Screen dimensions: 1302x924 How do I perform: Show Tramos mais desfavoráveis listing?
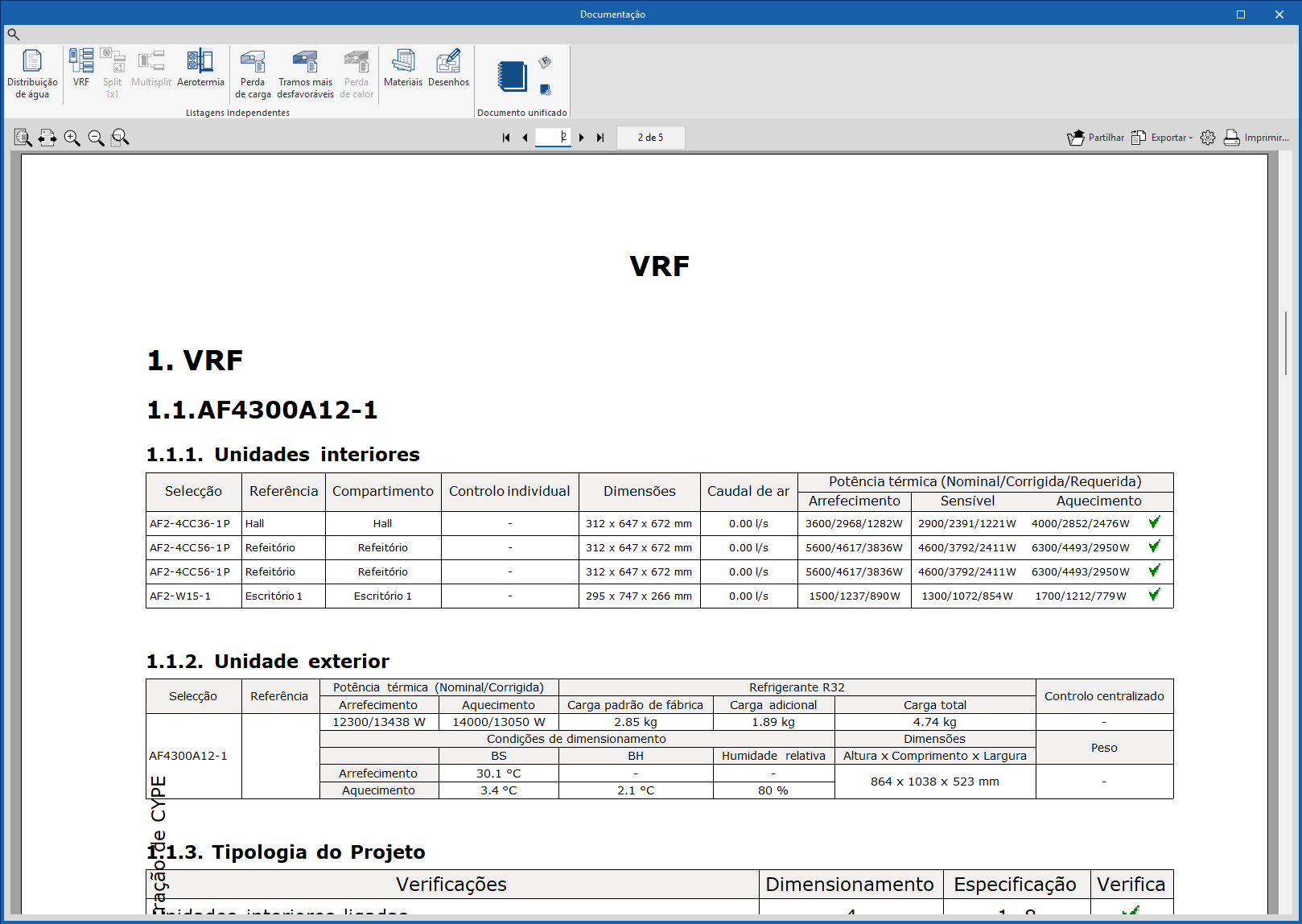(305, 73)
